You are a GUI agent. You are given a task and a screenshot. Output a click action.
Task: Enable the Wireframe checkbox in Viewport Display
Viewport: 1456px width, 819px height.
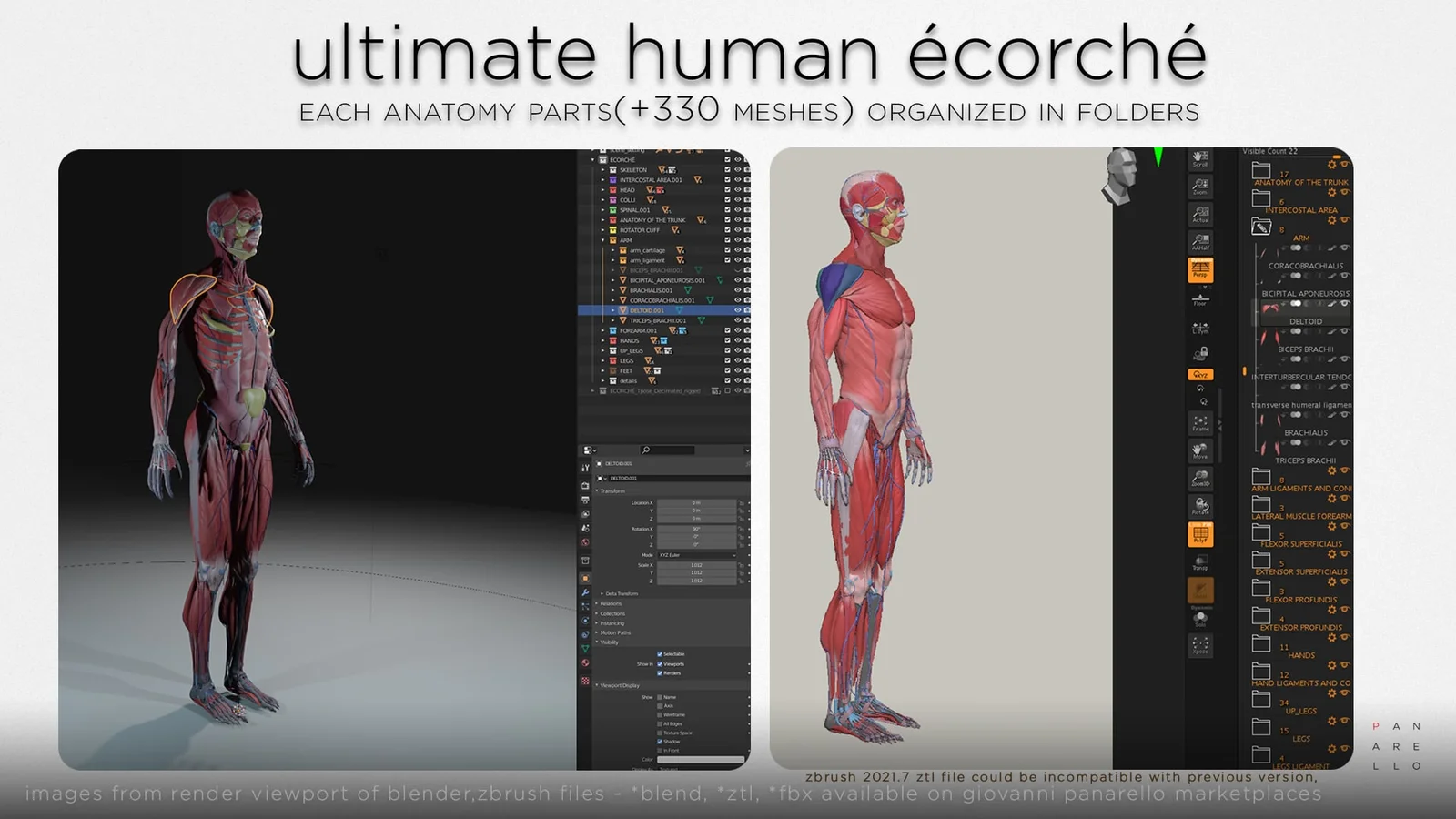point(660,714)
